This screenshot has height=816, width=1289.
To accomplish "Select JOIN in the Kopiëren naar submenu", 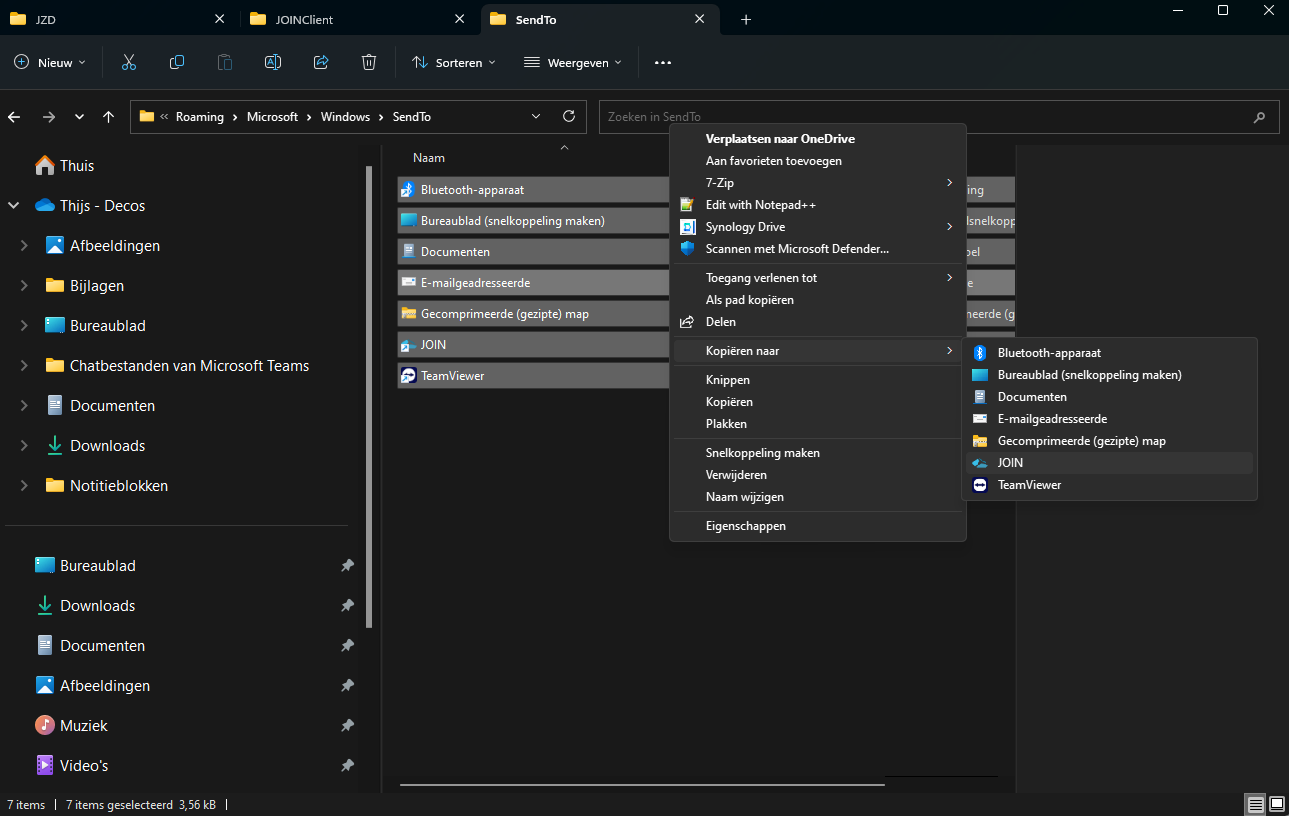I will pyautogui.click(x=1010, y=463).
